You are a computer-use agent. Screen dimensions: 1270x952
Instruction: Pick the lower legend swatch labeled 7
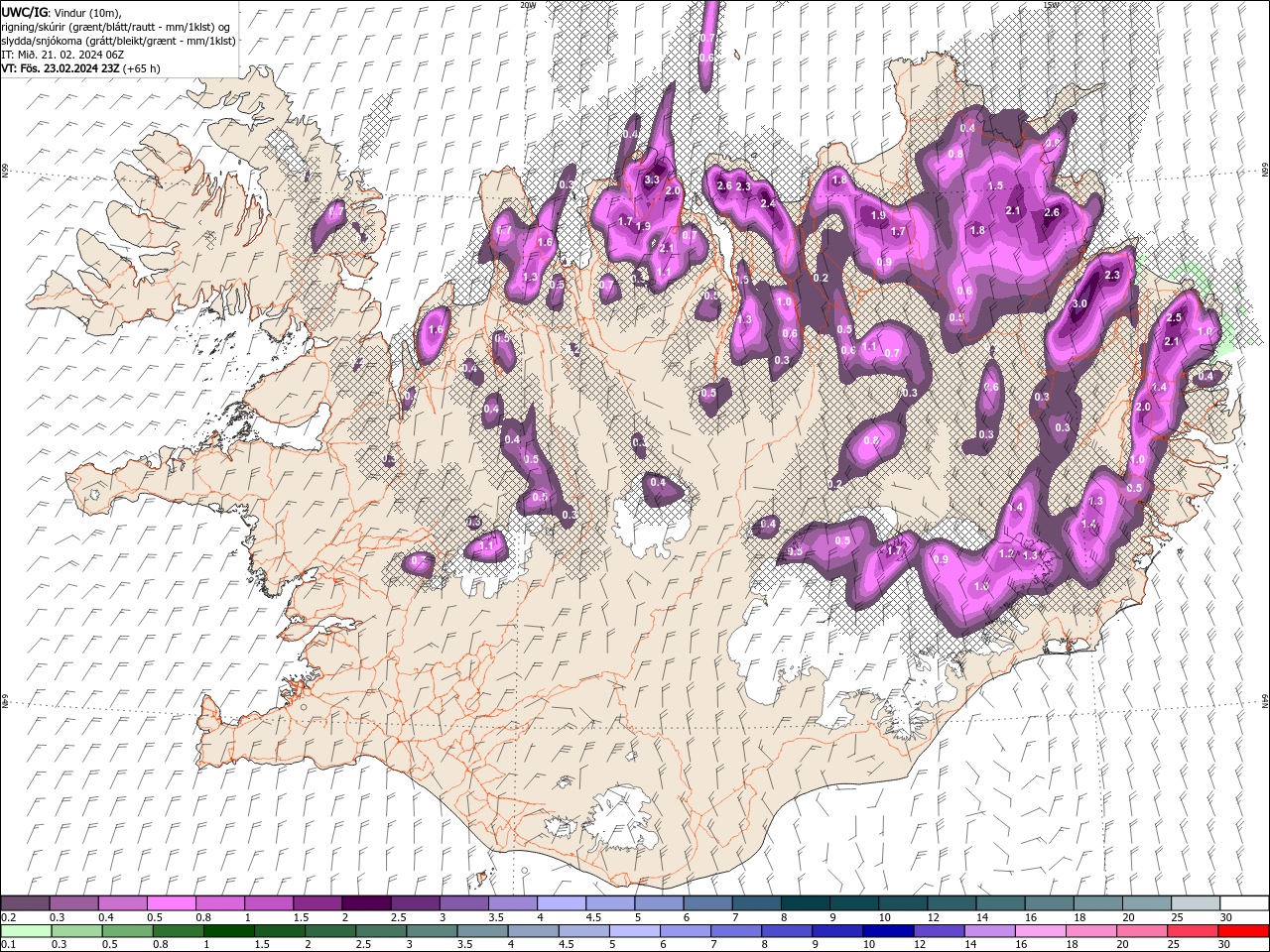(x=735, y=931)
